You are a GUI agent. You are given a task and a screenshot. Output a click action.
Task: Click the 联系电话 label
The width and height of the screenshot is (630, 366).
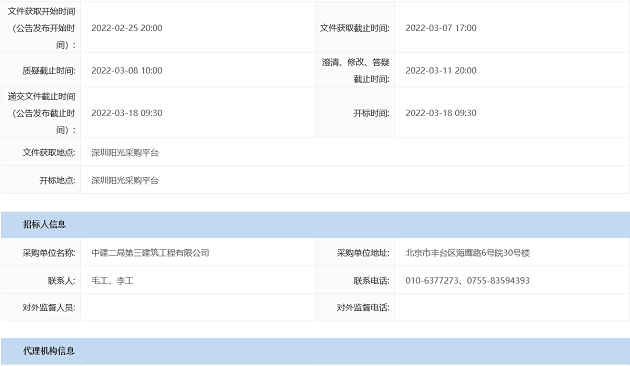[x=371, y=280]
